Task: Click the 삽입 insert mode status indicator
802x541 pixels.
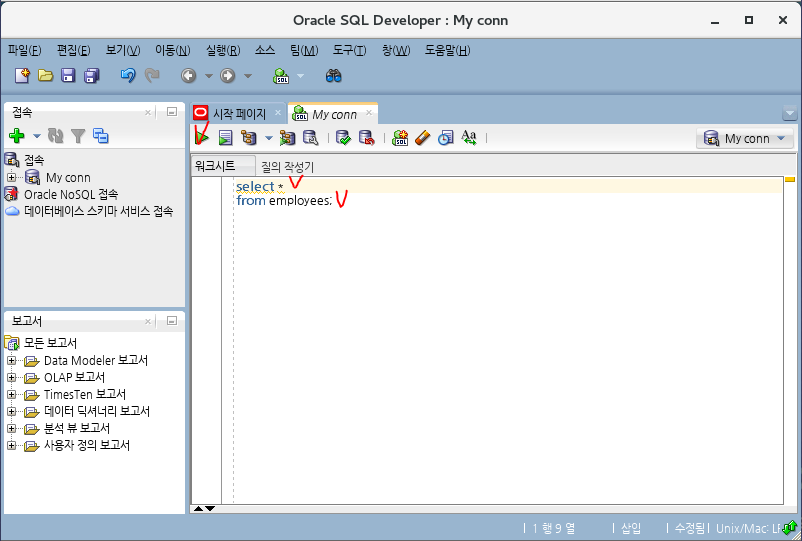Action: coord(631,528)
